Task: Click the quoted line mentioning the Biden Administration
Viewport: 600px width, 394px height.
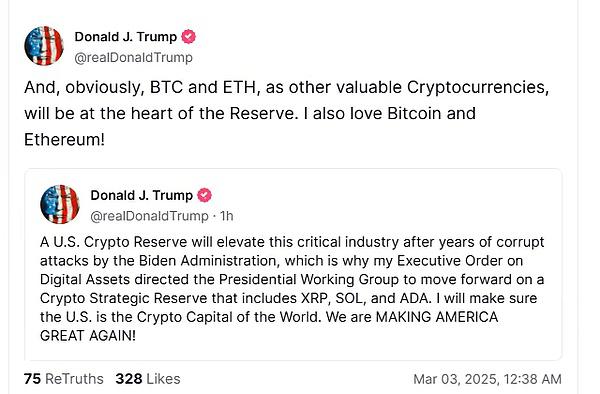Action: pyautogui.click(x=281, y=260)
